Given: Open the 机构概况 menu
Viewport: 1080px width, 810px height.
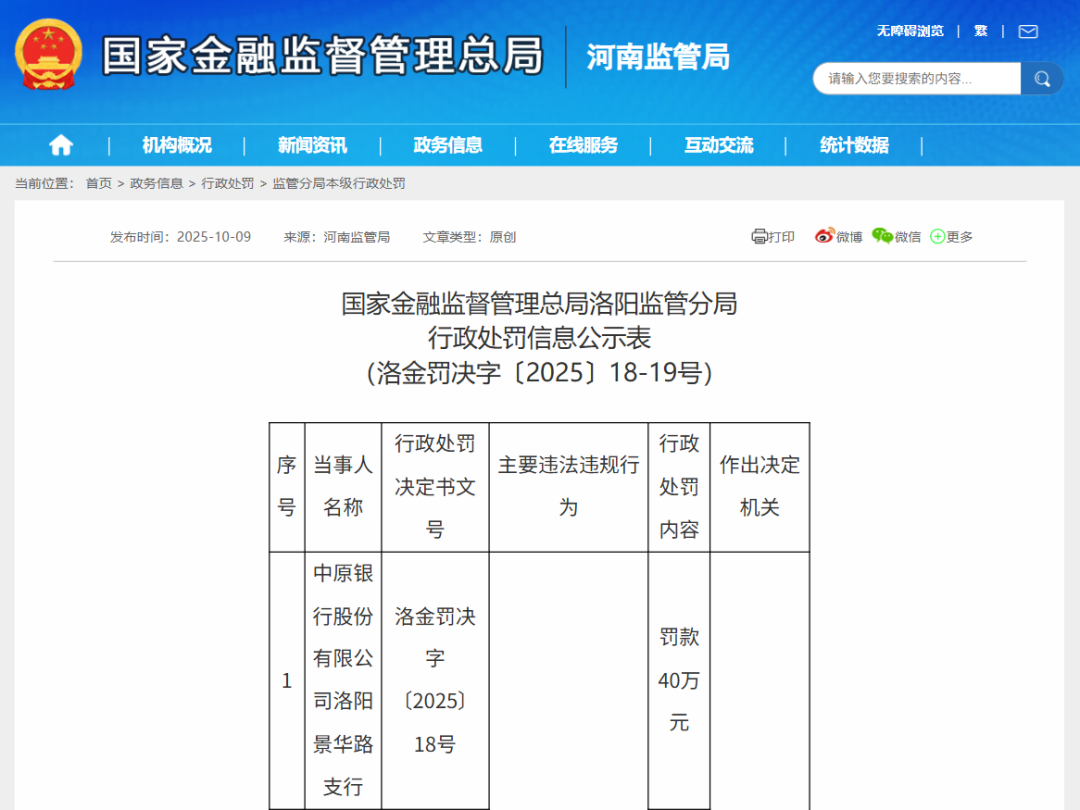Looking at the screenshot, I should point(177,145).
